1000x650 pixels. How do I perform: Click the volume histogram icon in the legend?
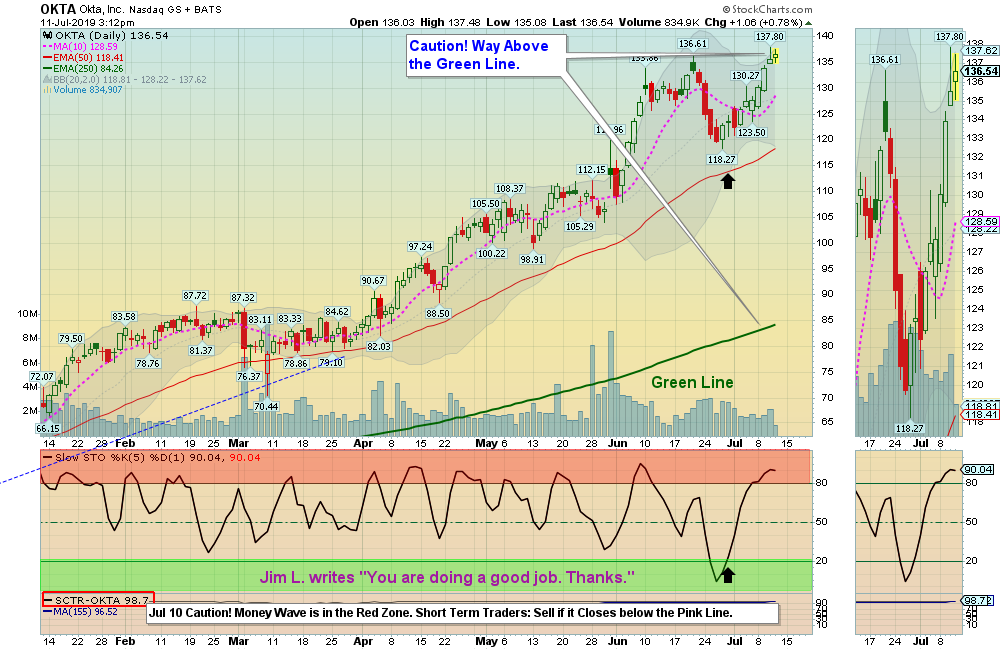[47, 87]
